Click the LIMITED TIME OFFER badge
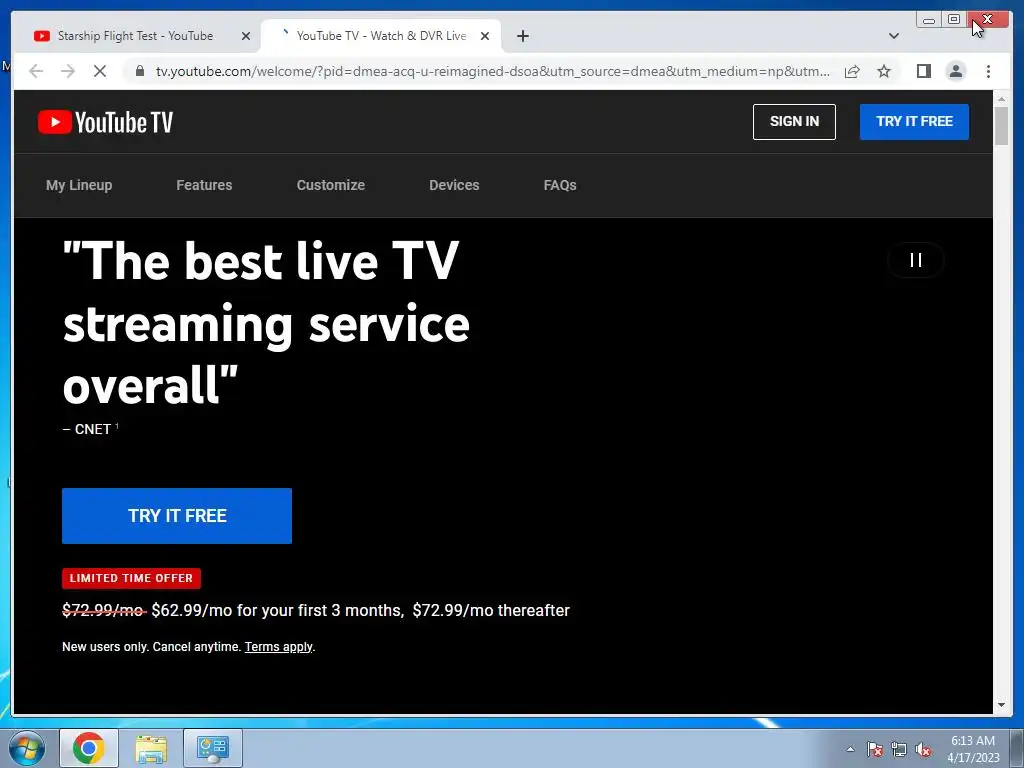Viewport: 1024px width, 768px height. [131, 578]
